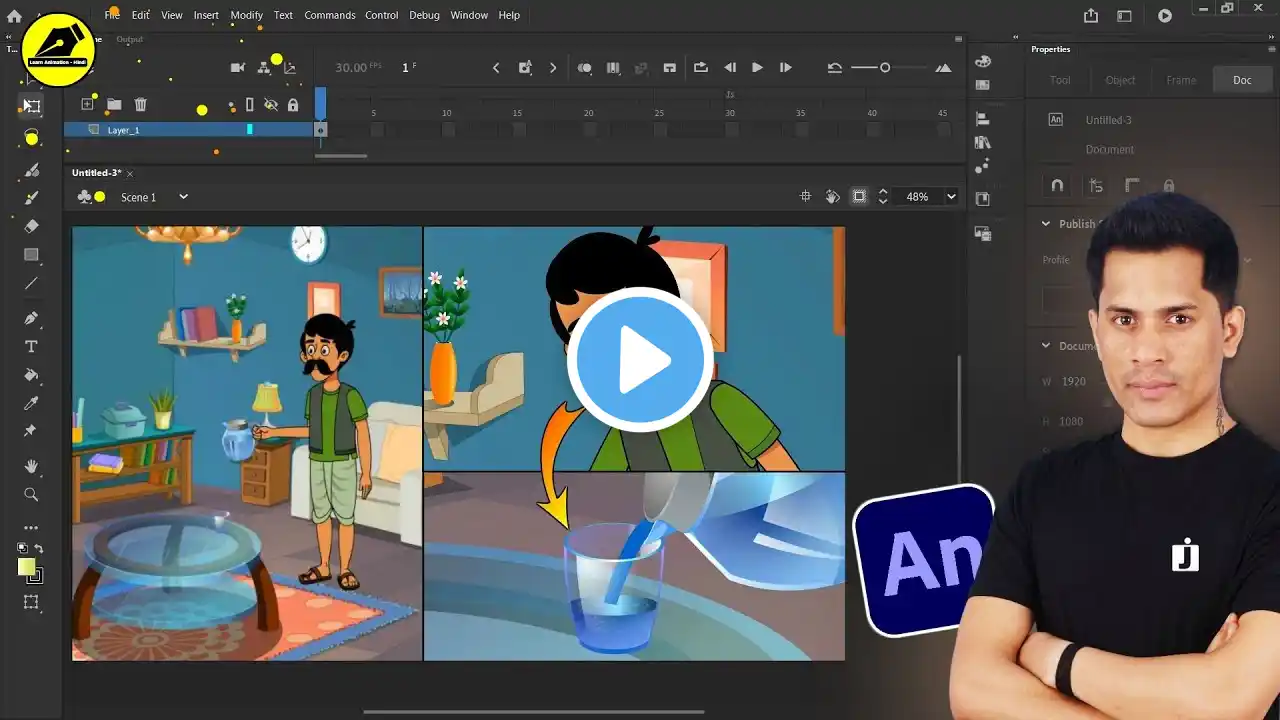Toggle clip content outside stage
This screenshot has height=720, width=1280.
[859, 197]
